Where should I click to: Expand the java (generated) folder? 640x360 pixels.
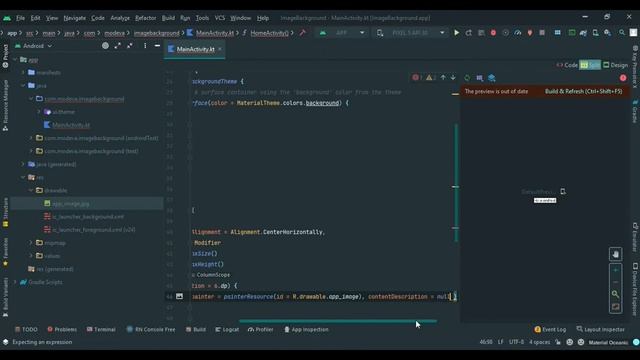[23, 164]
